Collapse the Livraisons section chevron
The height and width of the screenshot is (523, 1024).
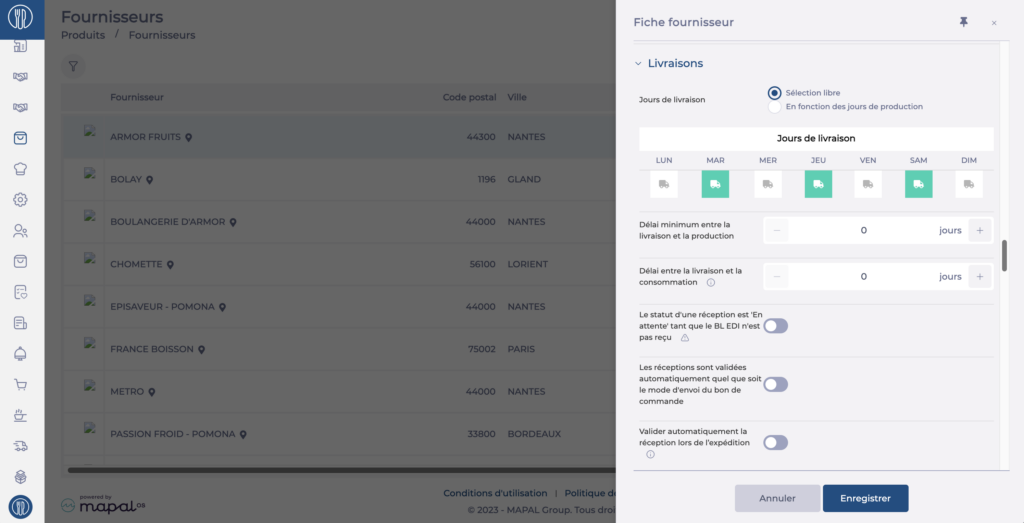(x=638, y=63)
